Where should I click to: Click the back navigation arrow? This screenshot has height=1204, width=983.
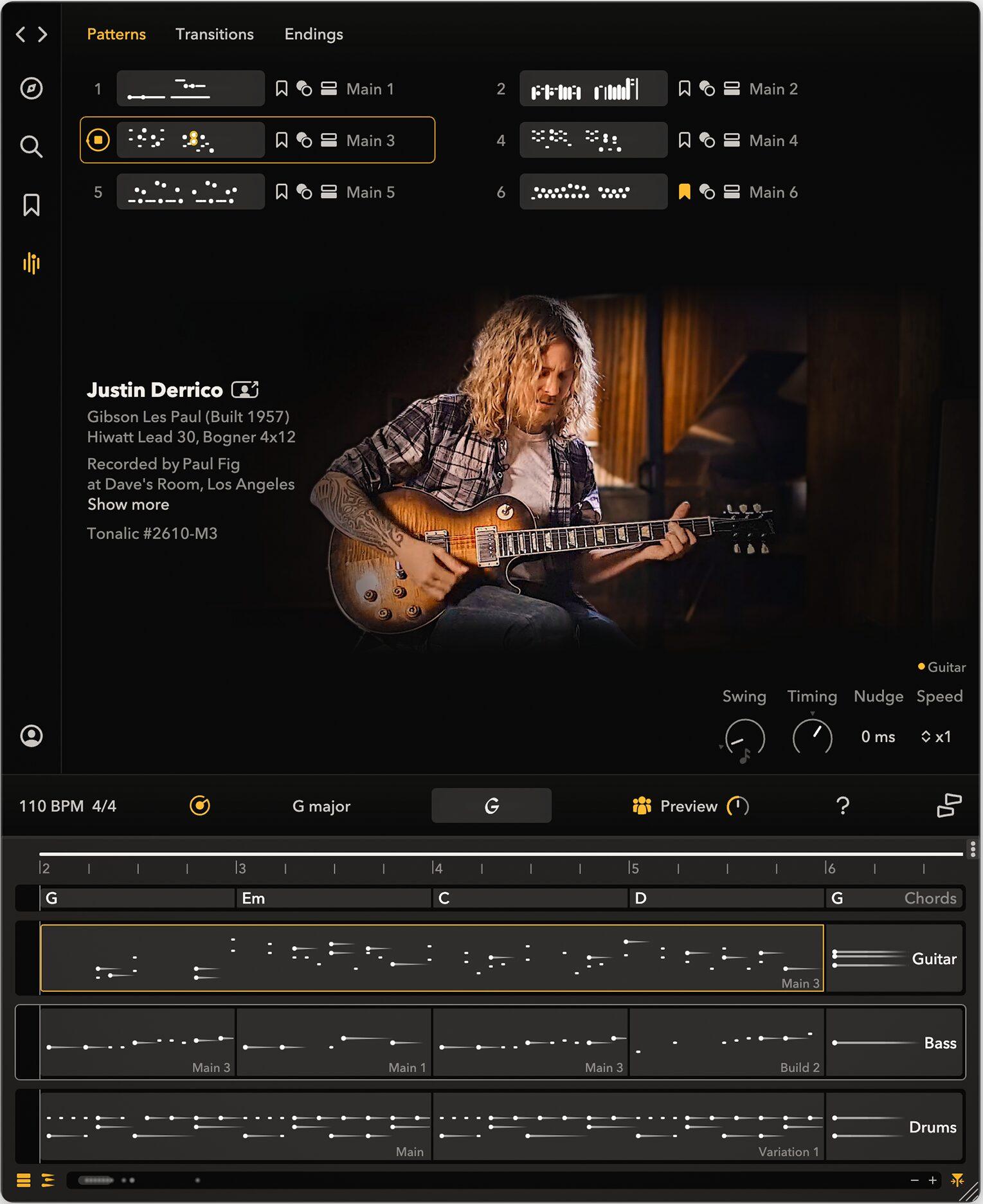tap(21, 34)
